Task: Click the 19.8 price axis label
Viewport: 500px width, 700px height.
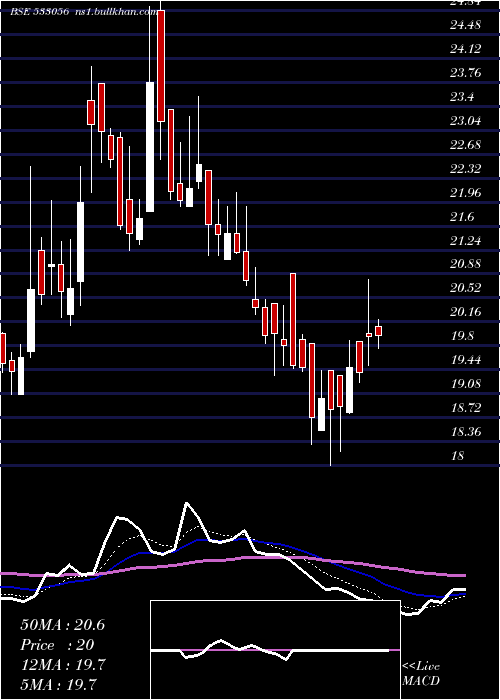Action: pyautogui.click(x=462, y=336)
